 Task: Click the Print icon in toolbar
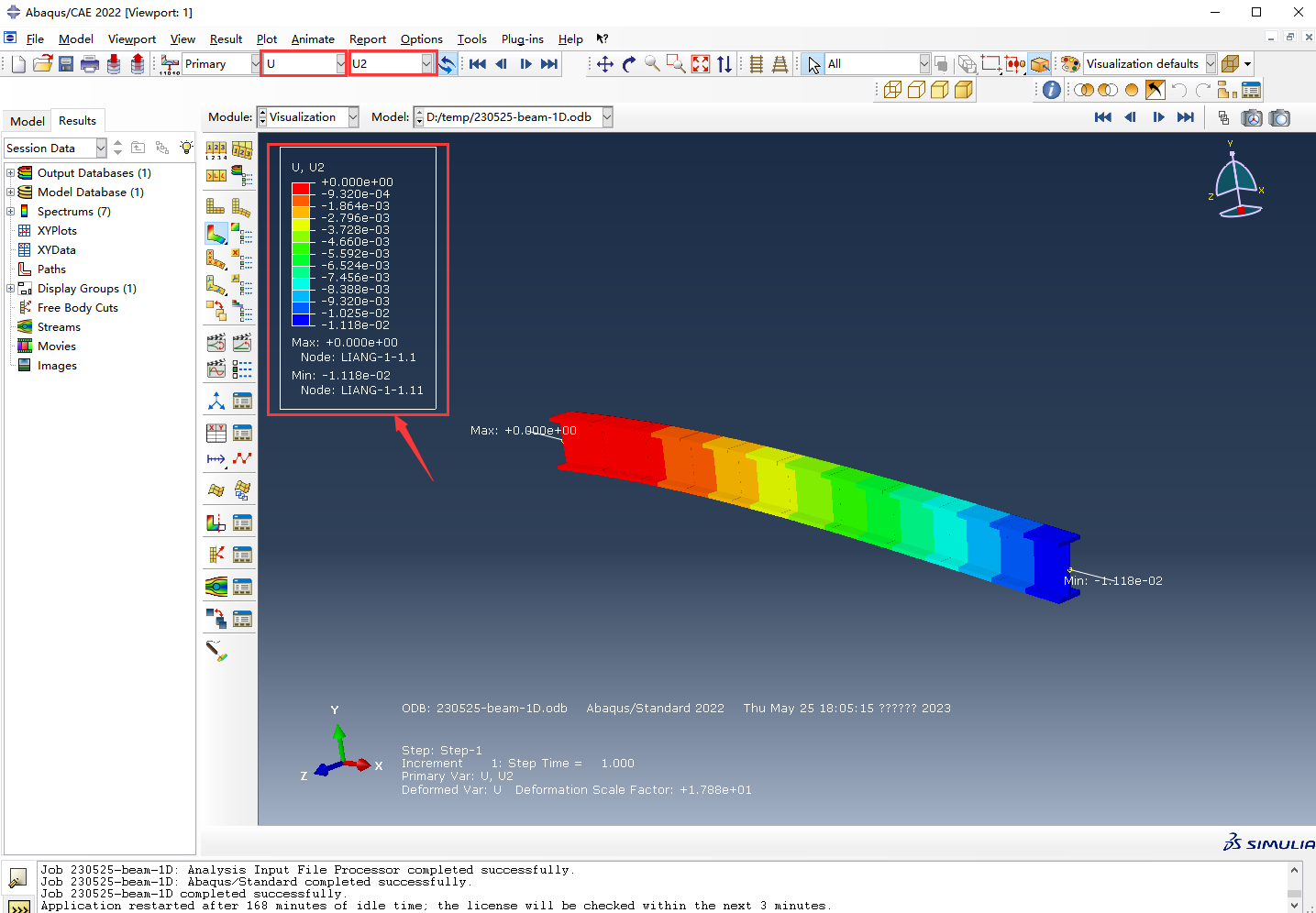[90, 64]
